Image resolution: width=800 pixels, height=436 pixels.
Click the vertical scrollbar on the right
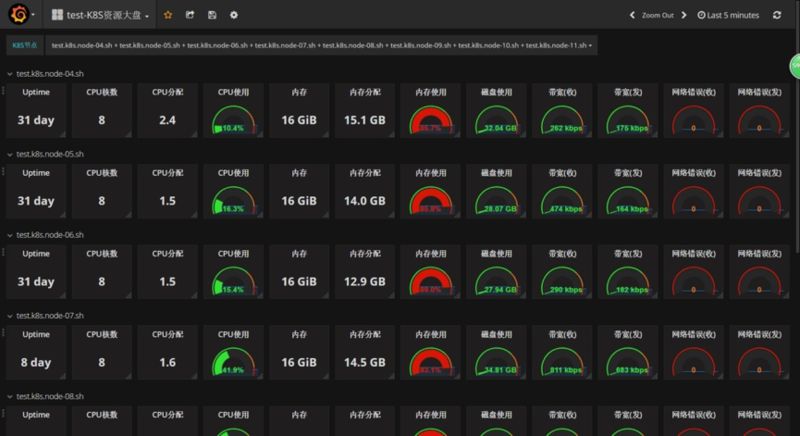point(797,153)
